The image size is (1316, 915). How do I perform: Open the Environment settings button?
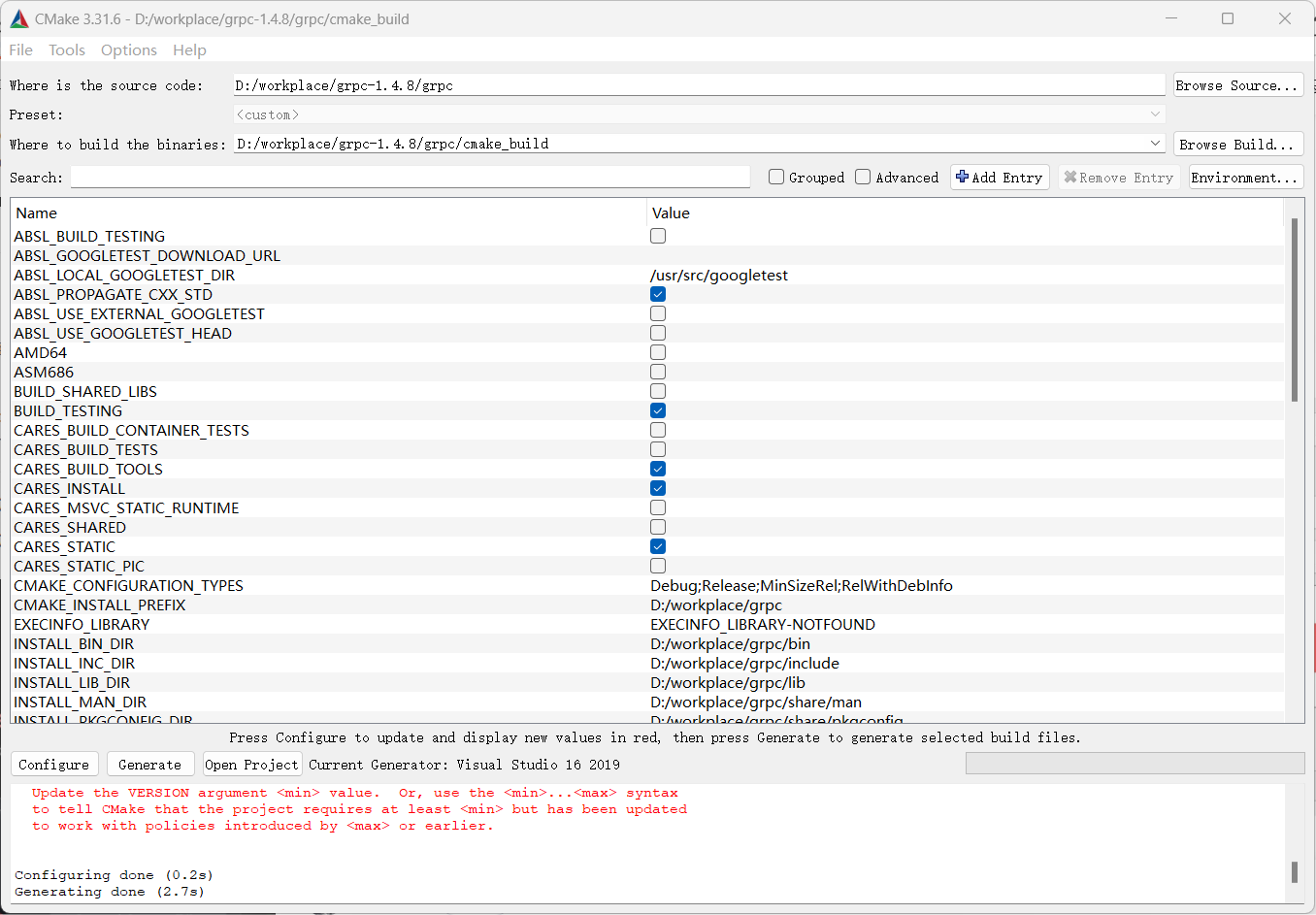(1244, 178)
